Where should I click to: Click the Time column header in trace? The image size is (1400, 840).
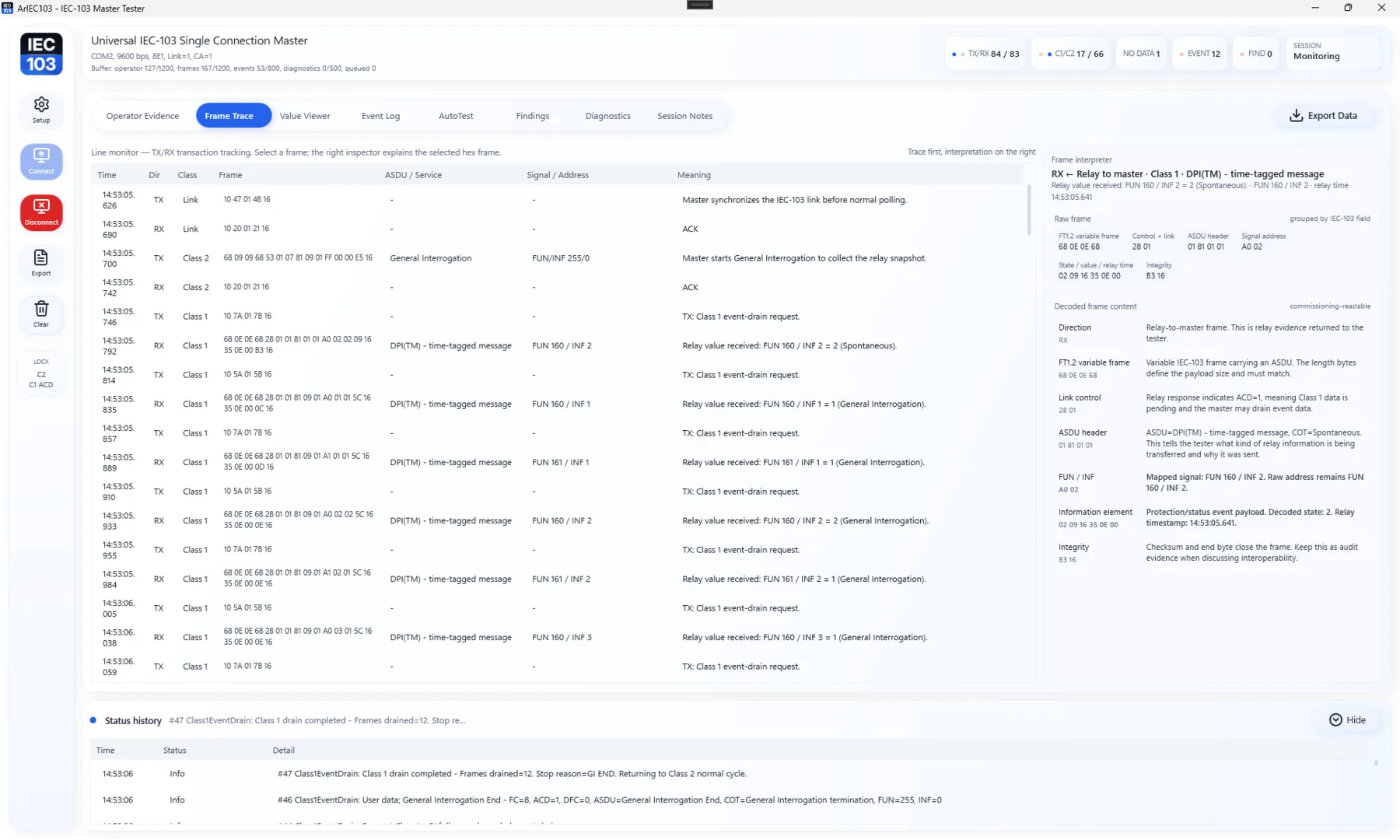pos(107,175)
